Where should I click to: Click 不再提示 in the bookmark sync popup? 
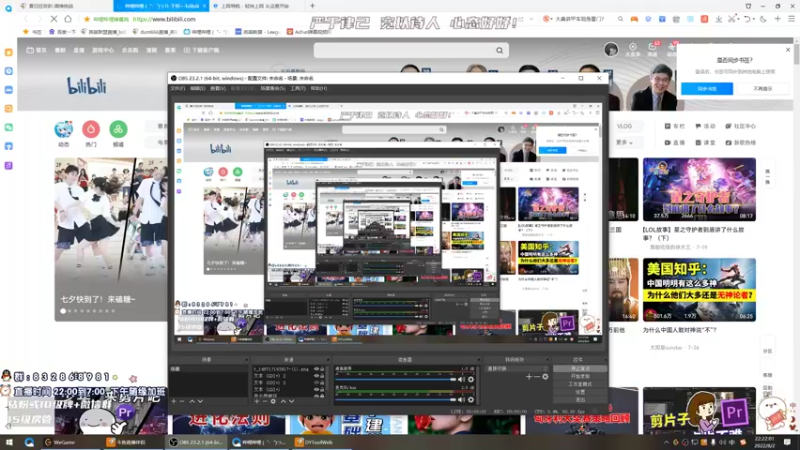[763, 88]
